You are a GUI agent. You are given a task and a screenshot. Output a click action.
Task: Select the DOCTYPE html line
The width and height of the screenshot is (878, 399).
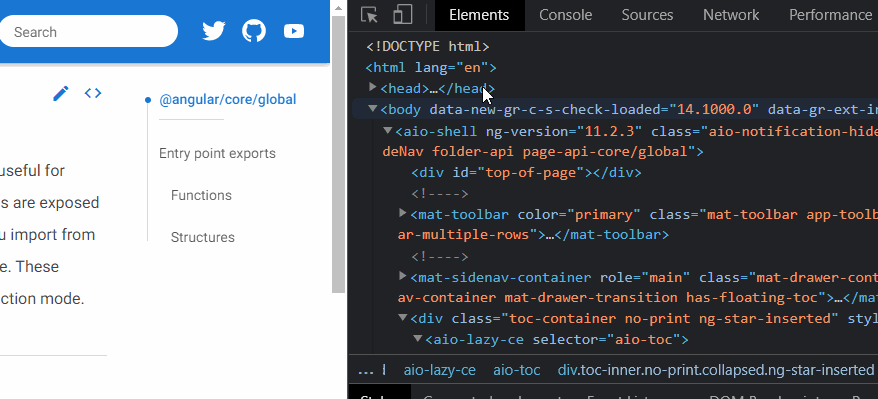(x=428, y=46)
